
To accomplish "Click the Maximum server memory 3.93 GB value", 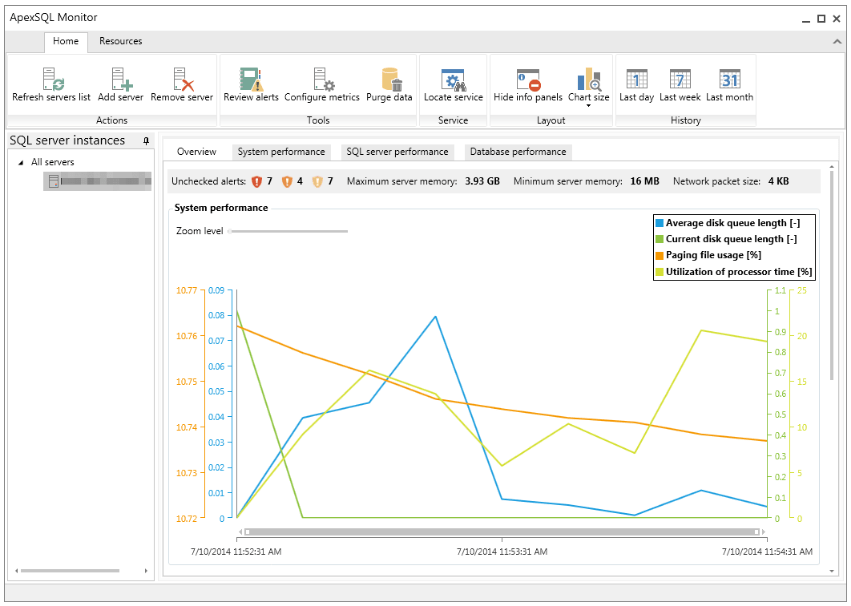I will pos(482,182).
